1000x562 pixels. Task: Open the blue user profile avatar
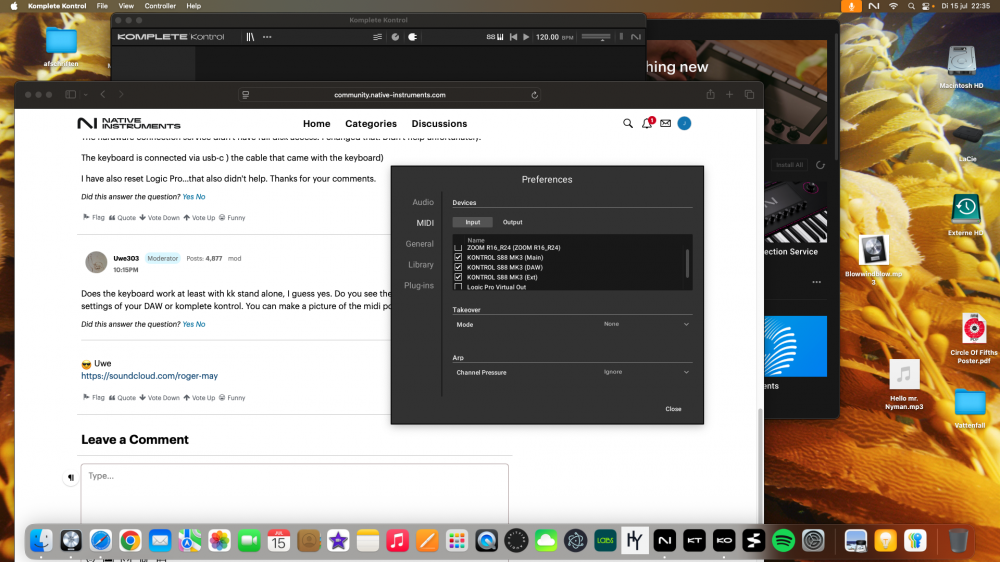coord(684,123)
